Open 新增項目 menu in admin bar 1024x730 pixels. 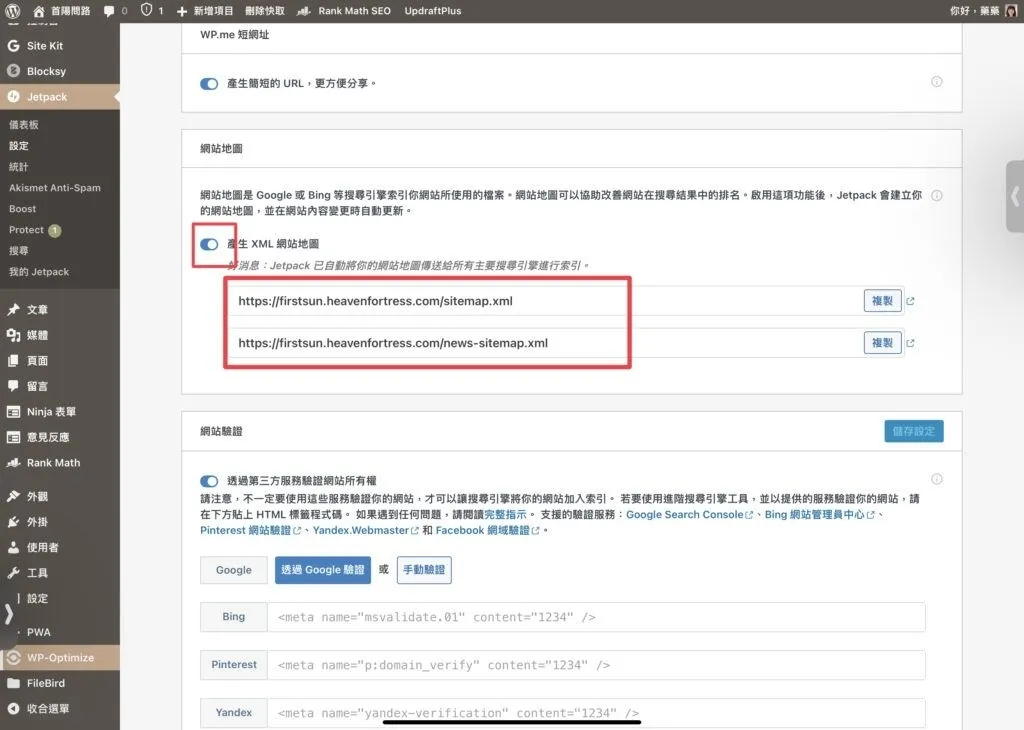coord(205,10)
